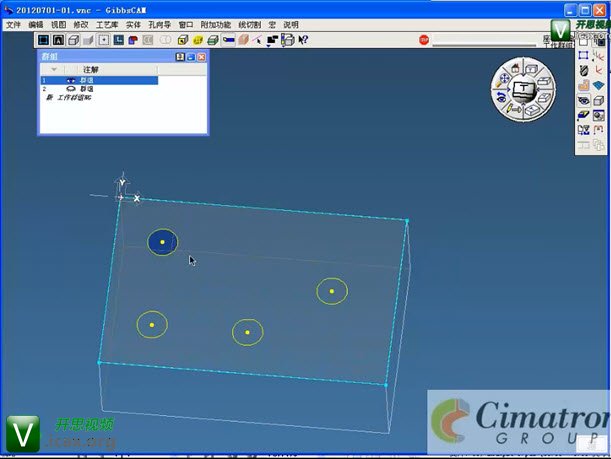Select the lower right box view on dial

pyautogui.click(x=544, y=97)
